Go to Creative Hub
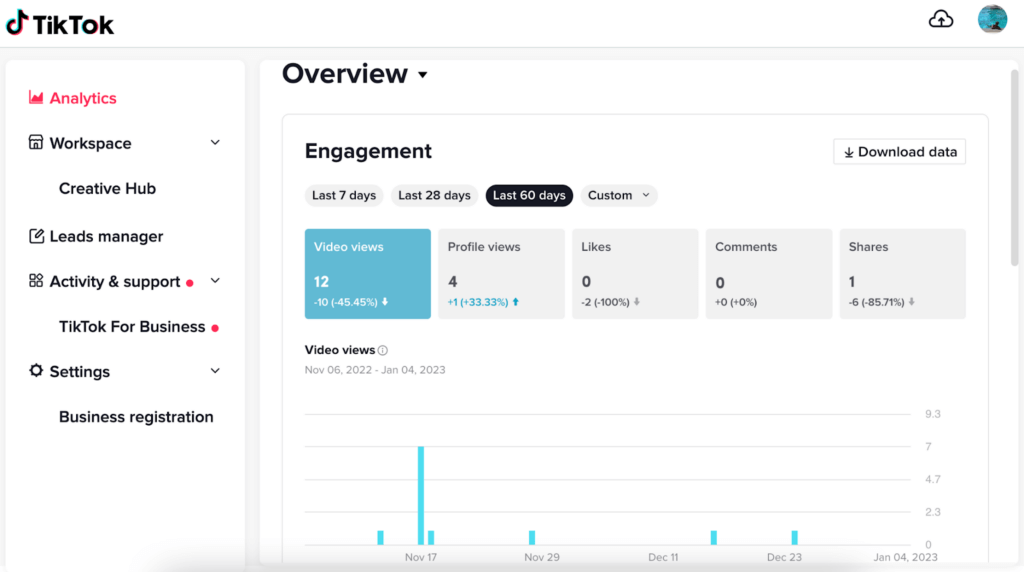This screenshot has width=1024, height=572. pyautogui.click(x=107, y=188)
